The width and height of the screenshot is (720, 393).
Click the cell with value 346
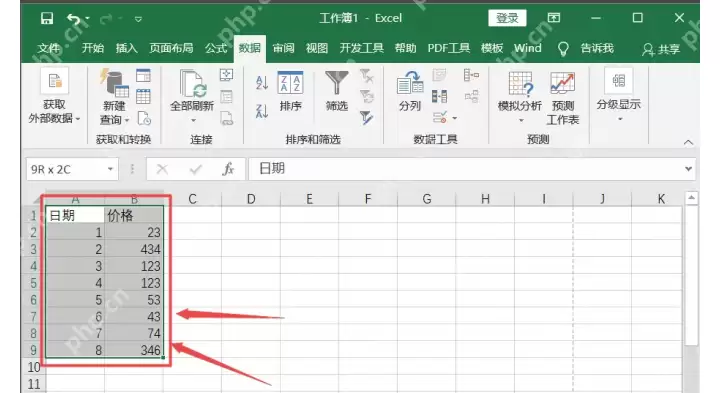pos(134,350)
